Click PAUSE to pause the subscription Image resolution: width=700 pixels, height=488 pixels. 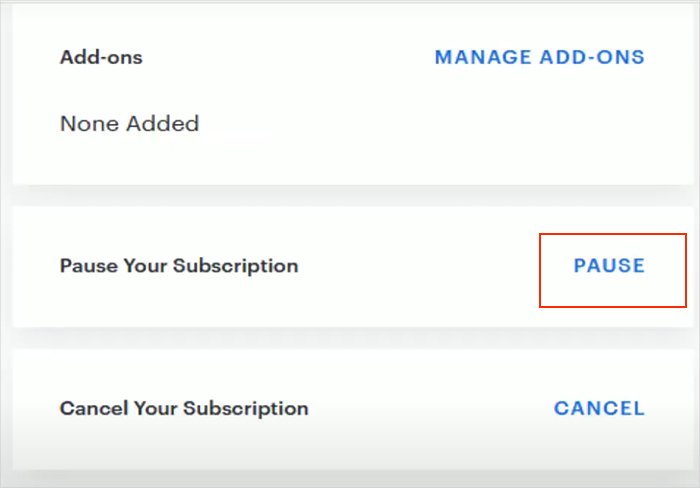coord(609,266)
